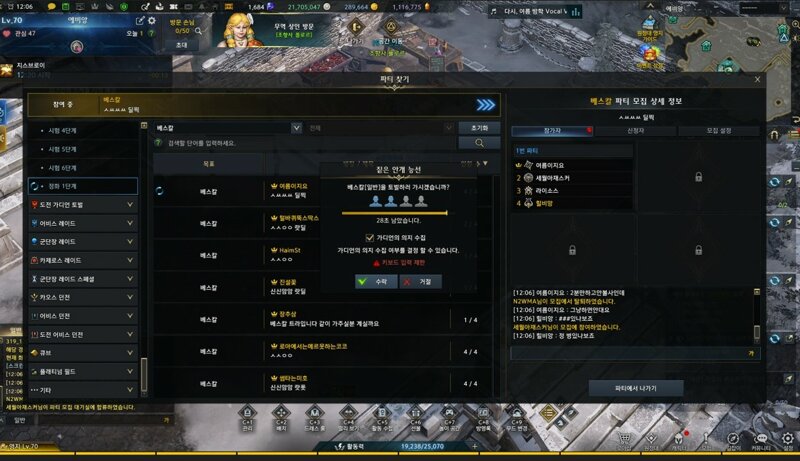Viewport: 800px width, 461px height.
Task: Open the 베스칼 target dropdown
Action: click(x=228, y=127)
